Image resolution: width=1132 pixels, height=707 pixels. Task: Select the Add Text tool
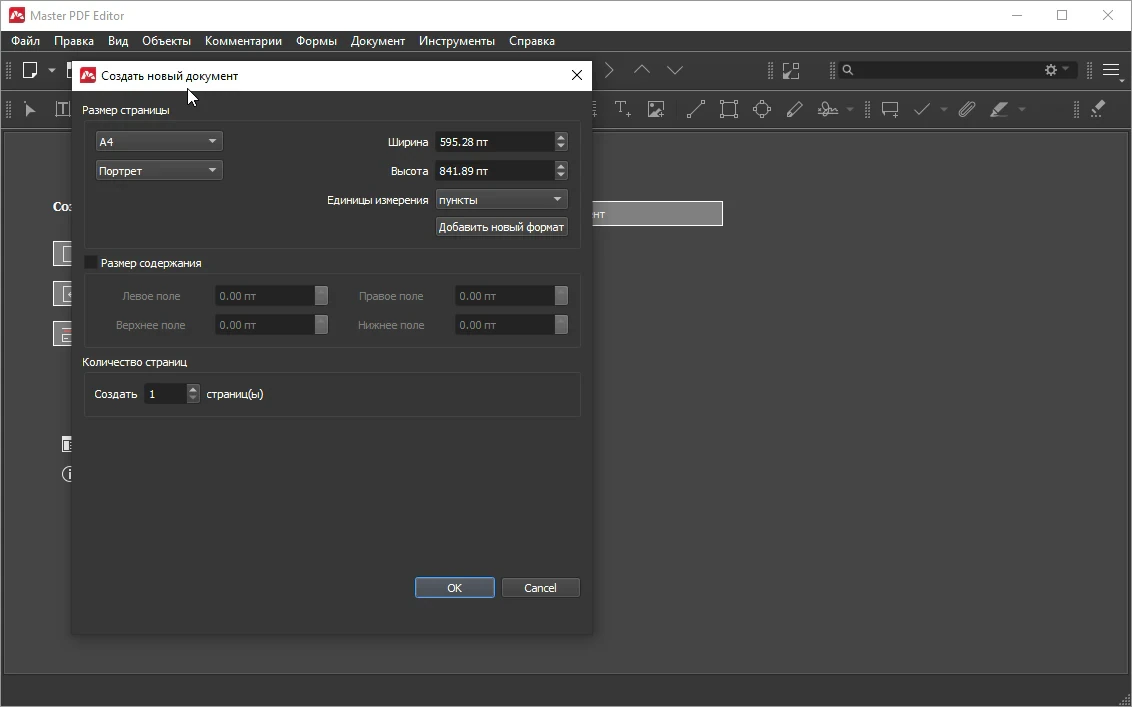click(622, 110)
